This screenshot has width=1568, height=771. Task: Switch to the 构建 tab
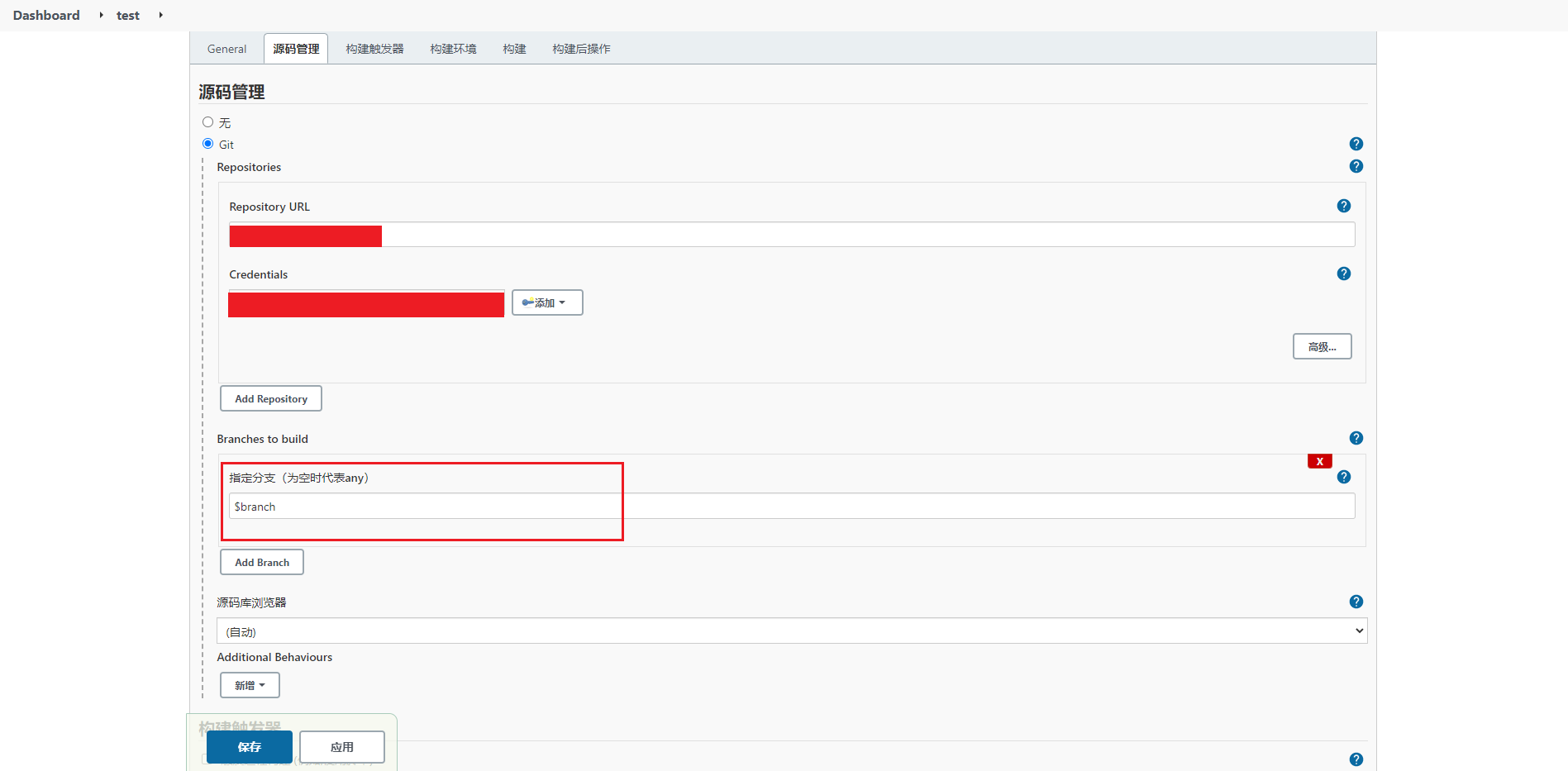click(514, 49)
